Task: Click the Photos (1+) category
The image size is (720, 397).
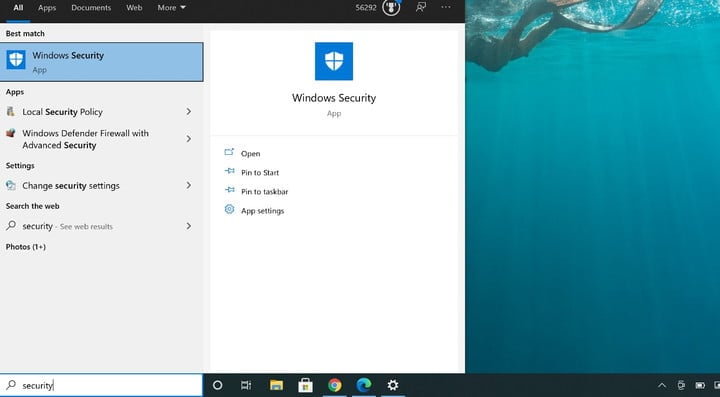Action: (26, 247)
